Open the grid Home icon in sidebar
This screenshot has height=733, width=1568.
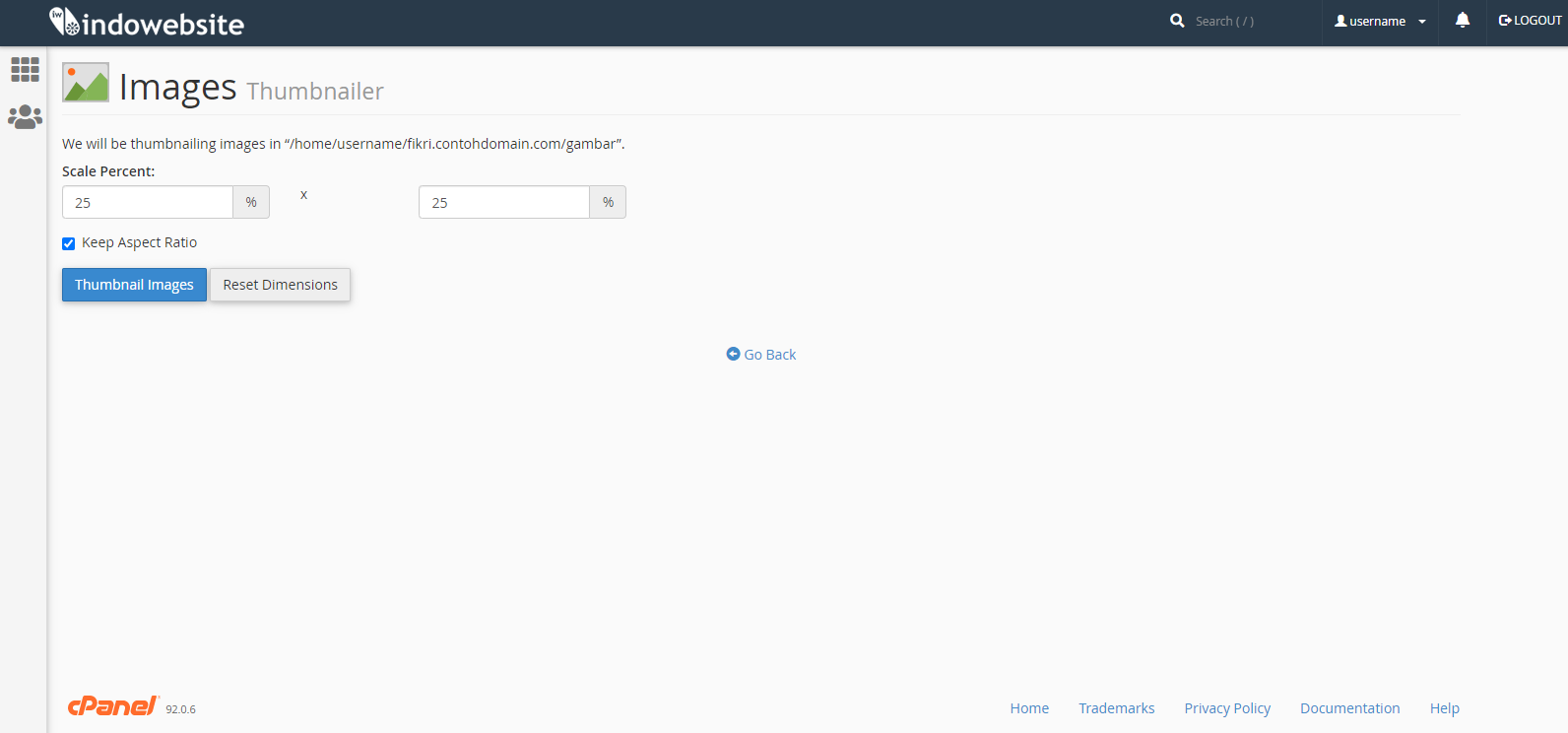pyautogui.click(x=25, y=69)
